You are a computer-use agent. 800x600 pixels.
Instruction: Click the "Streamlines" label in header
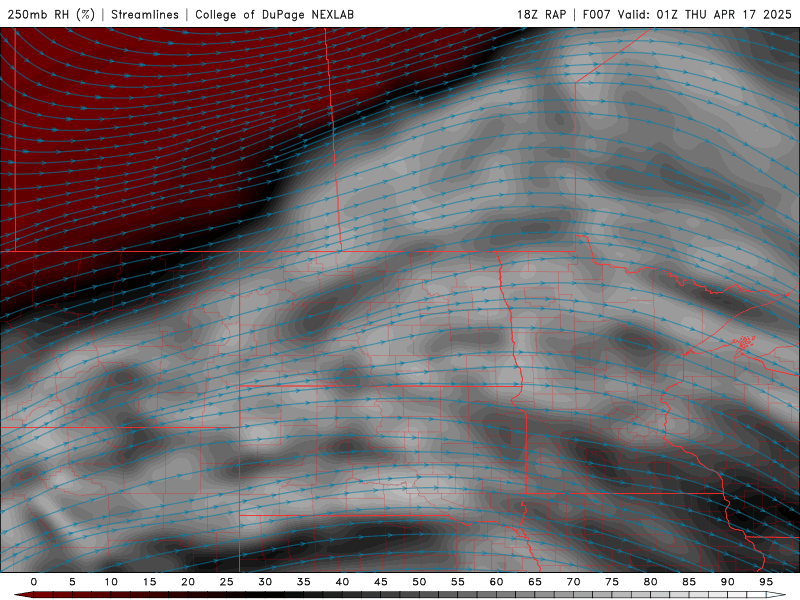[x=145, y=14]
